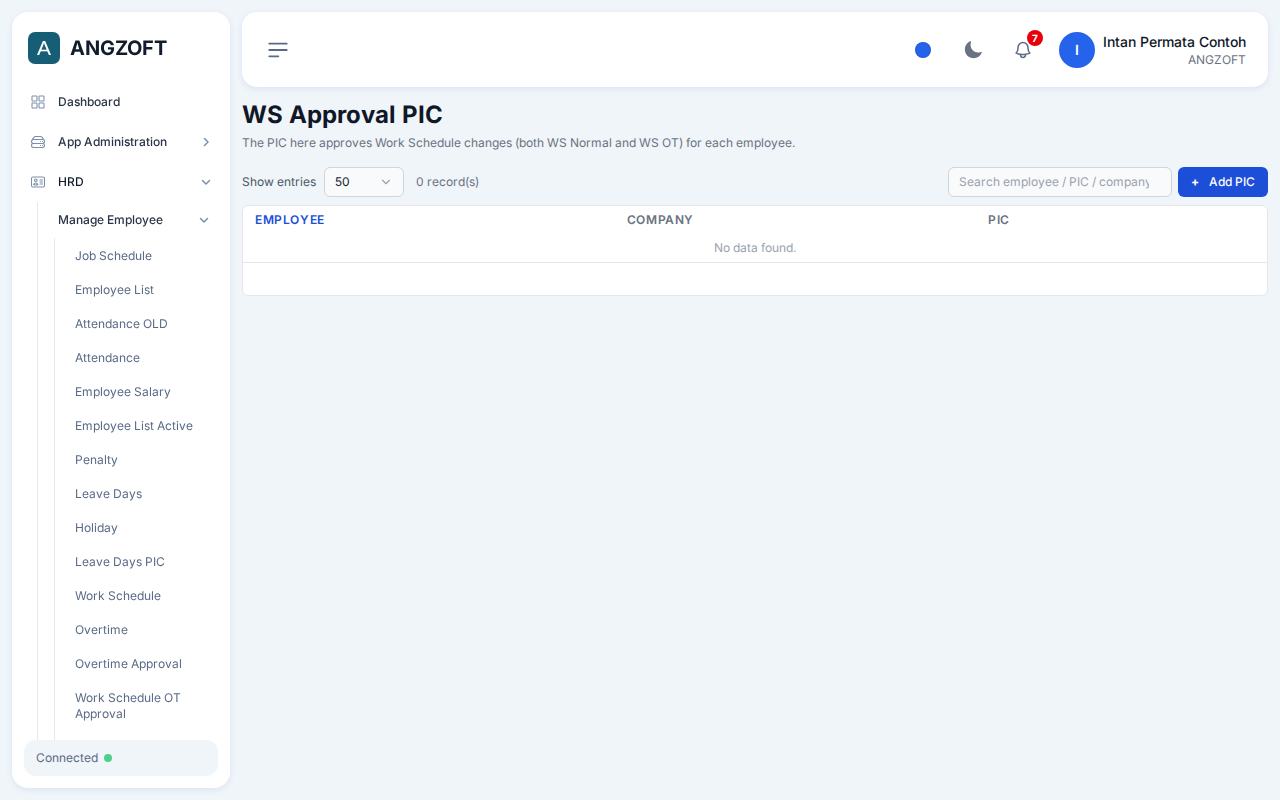Go to Employee List
Image resolution: width=1280 pixels, height=800 pixels.
click(114, 290)
